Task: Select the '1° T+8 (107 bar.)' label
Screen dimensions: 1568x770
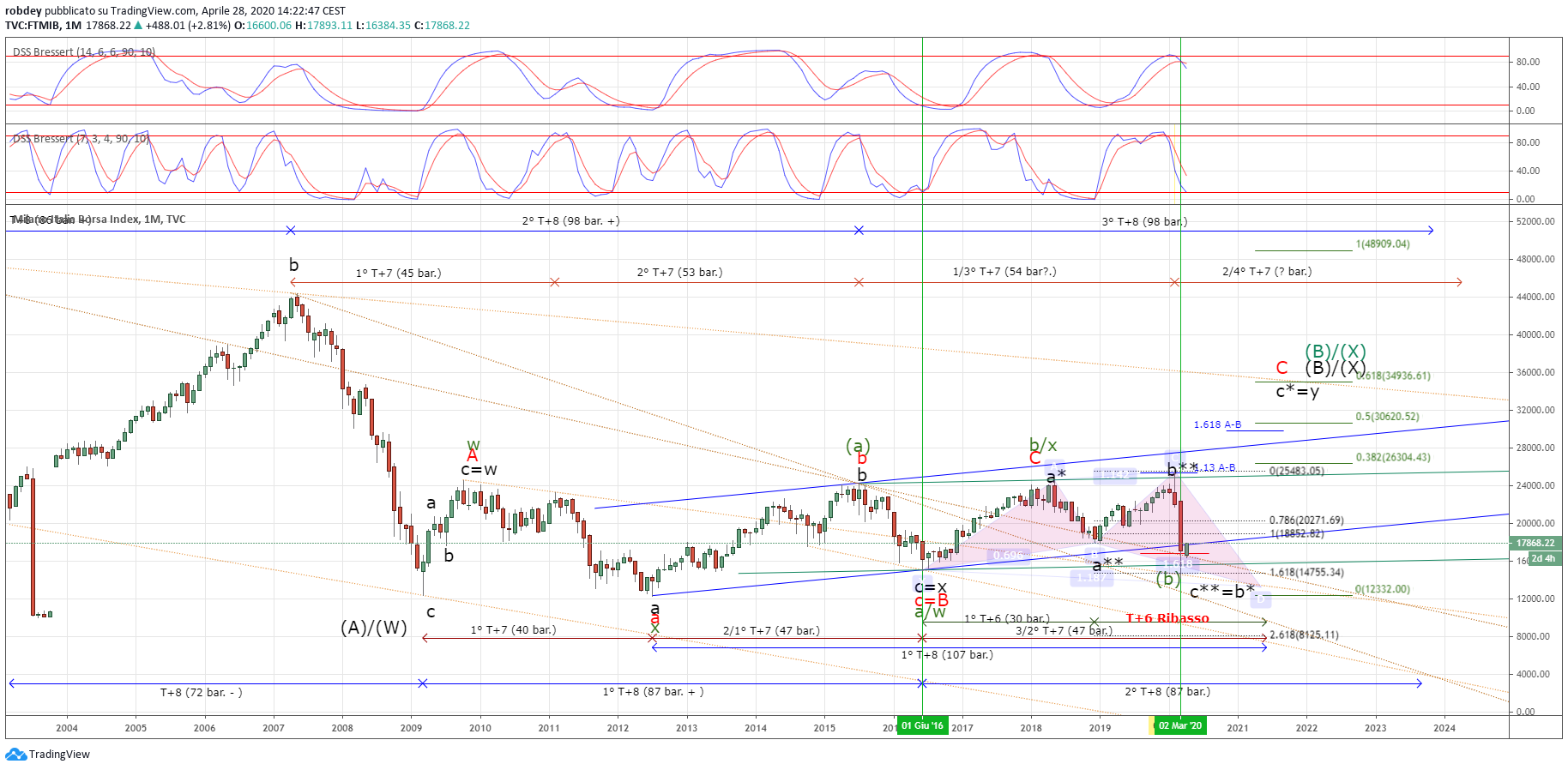Action: click(947, 655)
